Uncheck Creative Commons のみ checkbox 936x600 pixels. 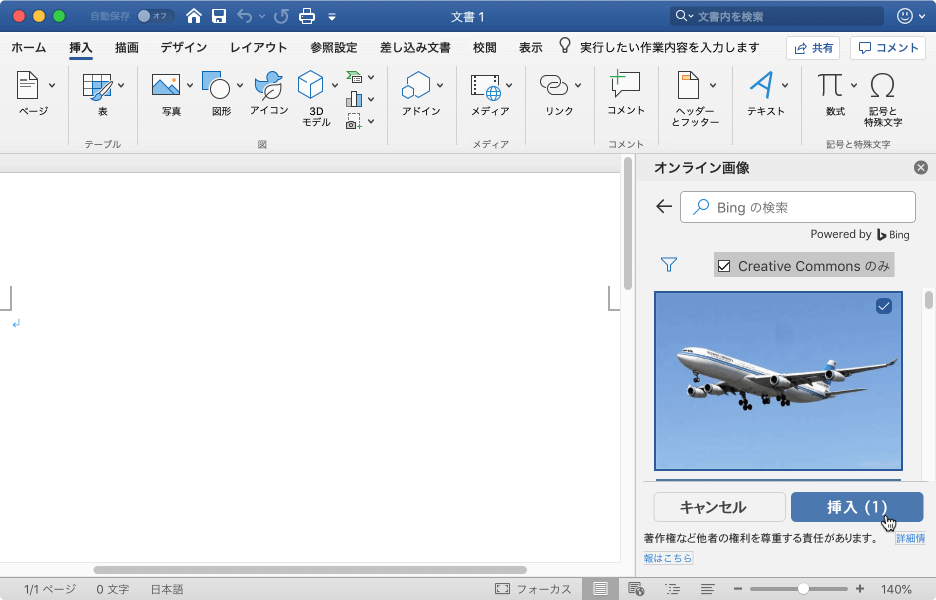[x=723, y=266]
